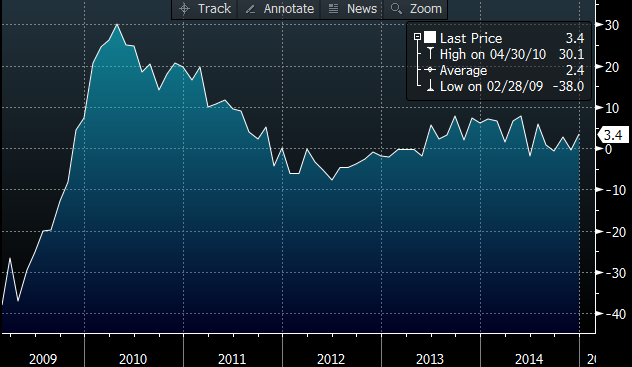Click the 2012 x-axis label
The height and width of the screenshot is (367, 632).
click(x=331, y=359)
